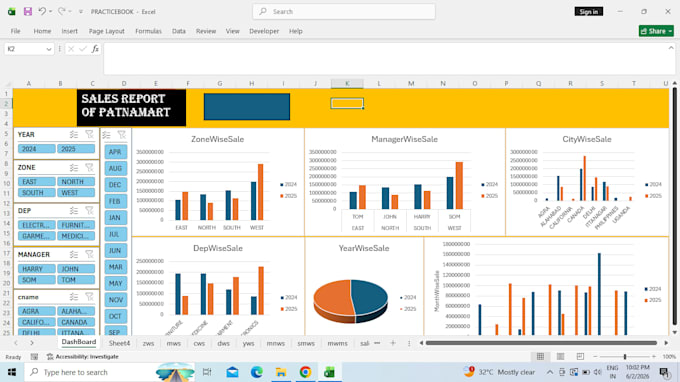Switch to the Sheet4 worksheet tab

tap(119, 343)
